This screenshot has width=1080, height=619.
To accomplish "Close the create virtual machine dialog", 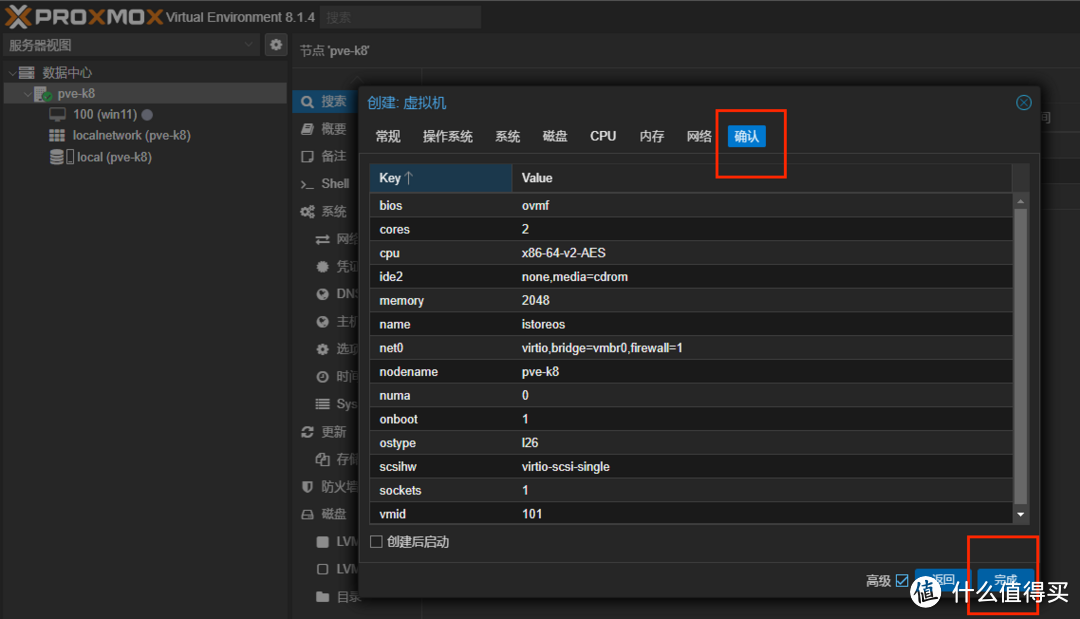I will 1024,103.
